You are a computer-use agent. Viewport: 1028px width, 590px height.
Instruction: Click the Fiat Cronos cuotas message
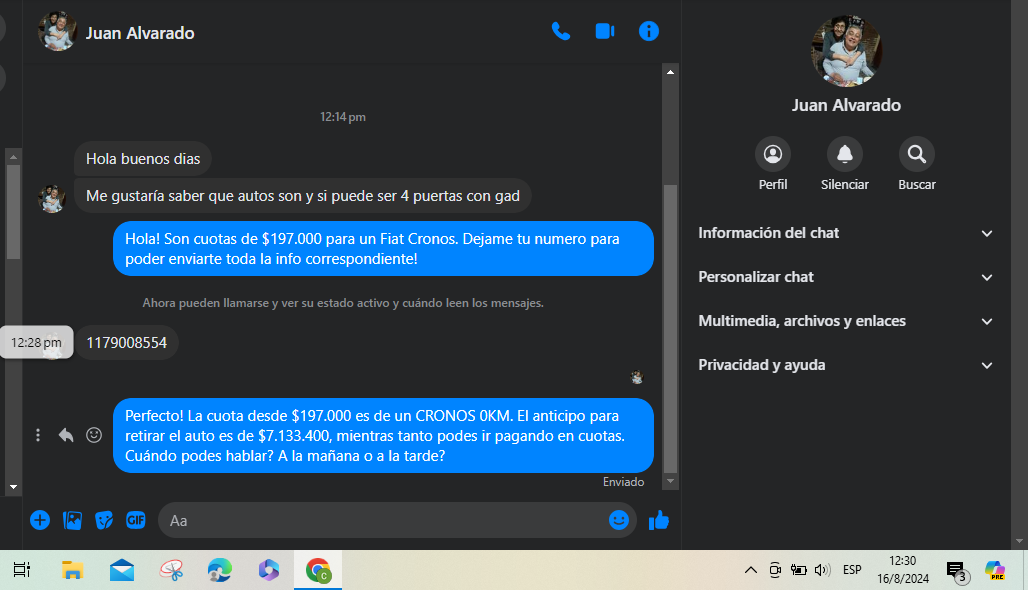click(x=384, y=248)
